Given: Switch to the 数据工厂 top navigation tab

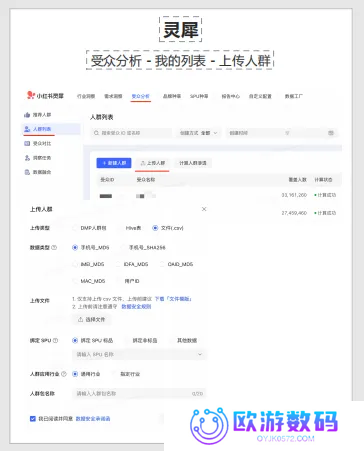Looking at the screenshot, I should [x=294, y=96].
